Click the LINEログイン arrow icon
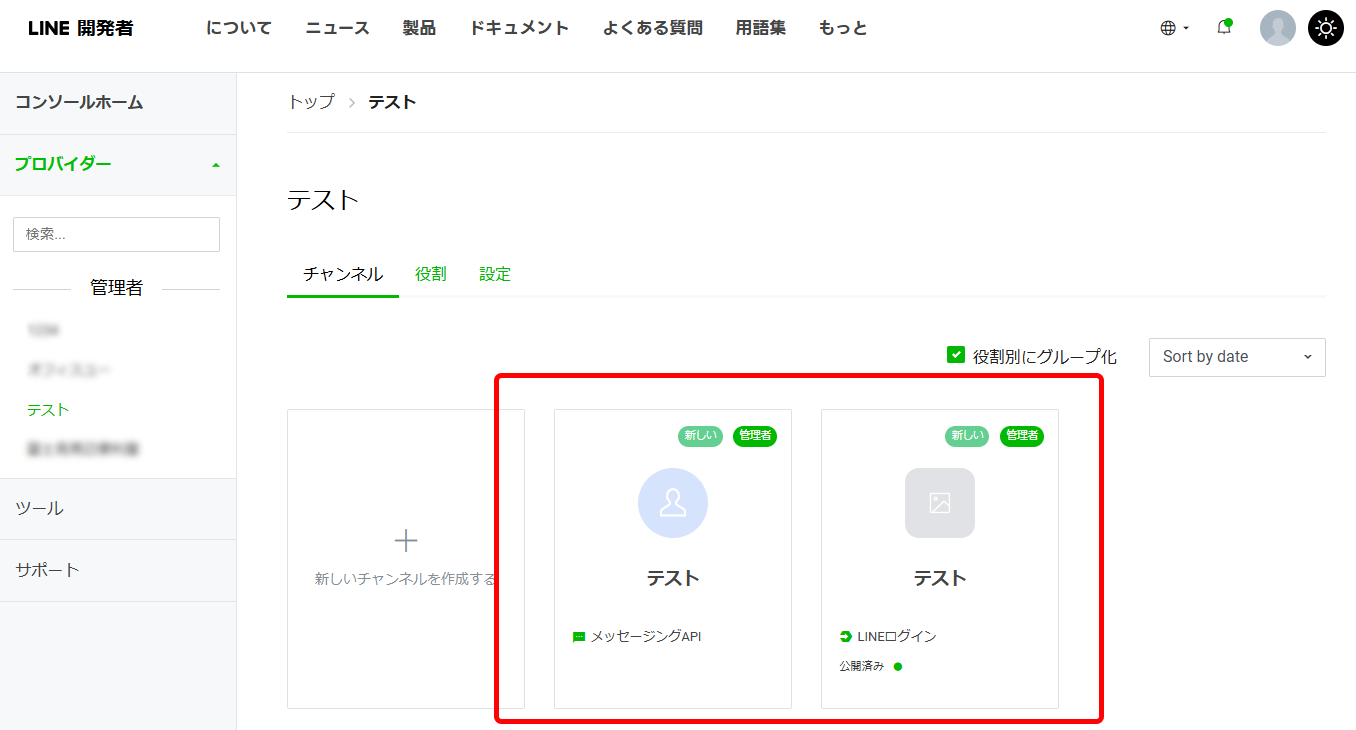Viewport: 1356px width, 730px height. (846, 637)
